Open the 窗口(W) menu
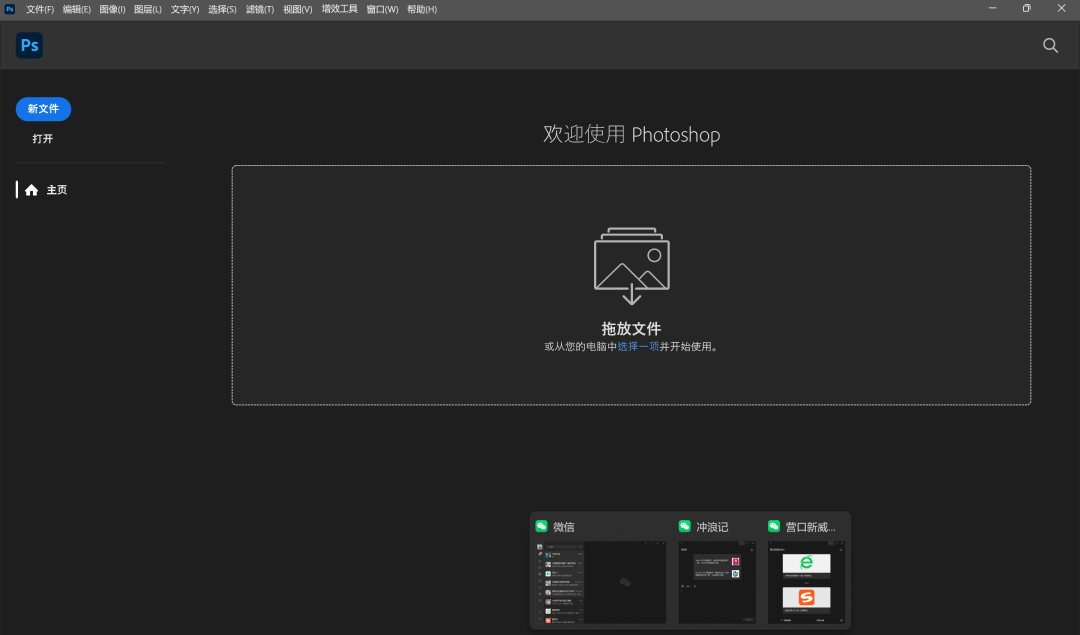This screenshot has width=1080, height=635. click(382, 10)
